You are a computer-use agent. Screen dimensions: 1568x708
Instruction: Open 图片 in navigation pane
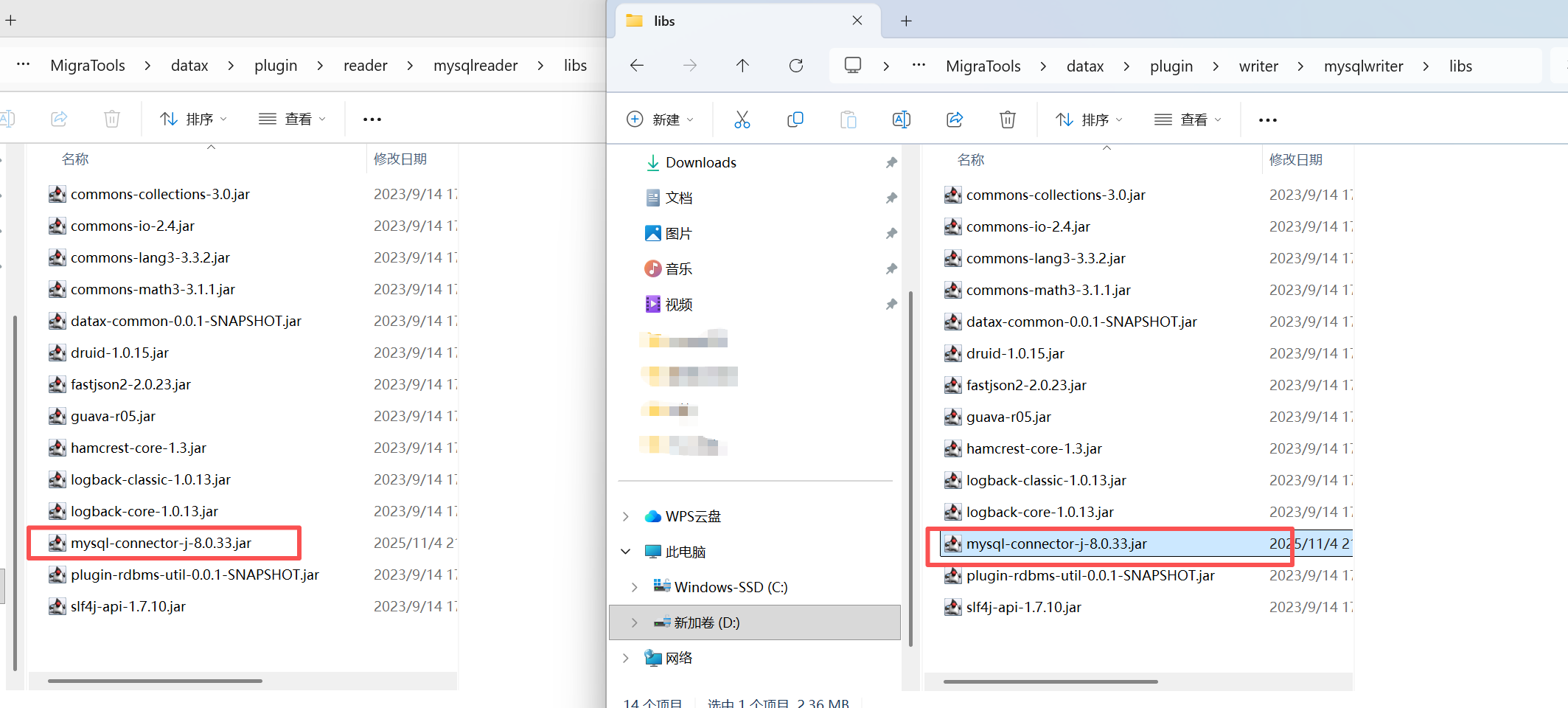pos(678,233)
